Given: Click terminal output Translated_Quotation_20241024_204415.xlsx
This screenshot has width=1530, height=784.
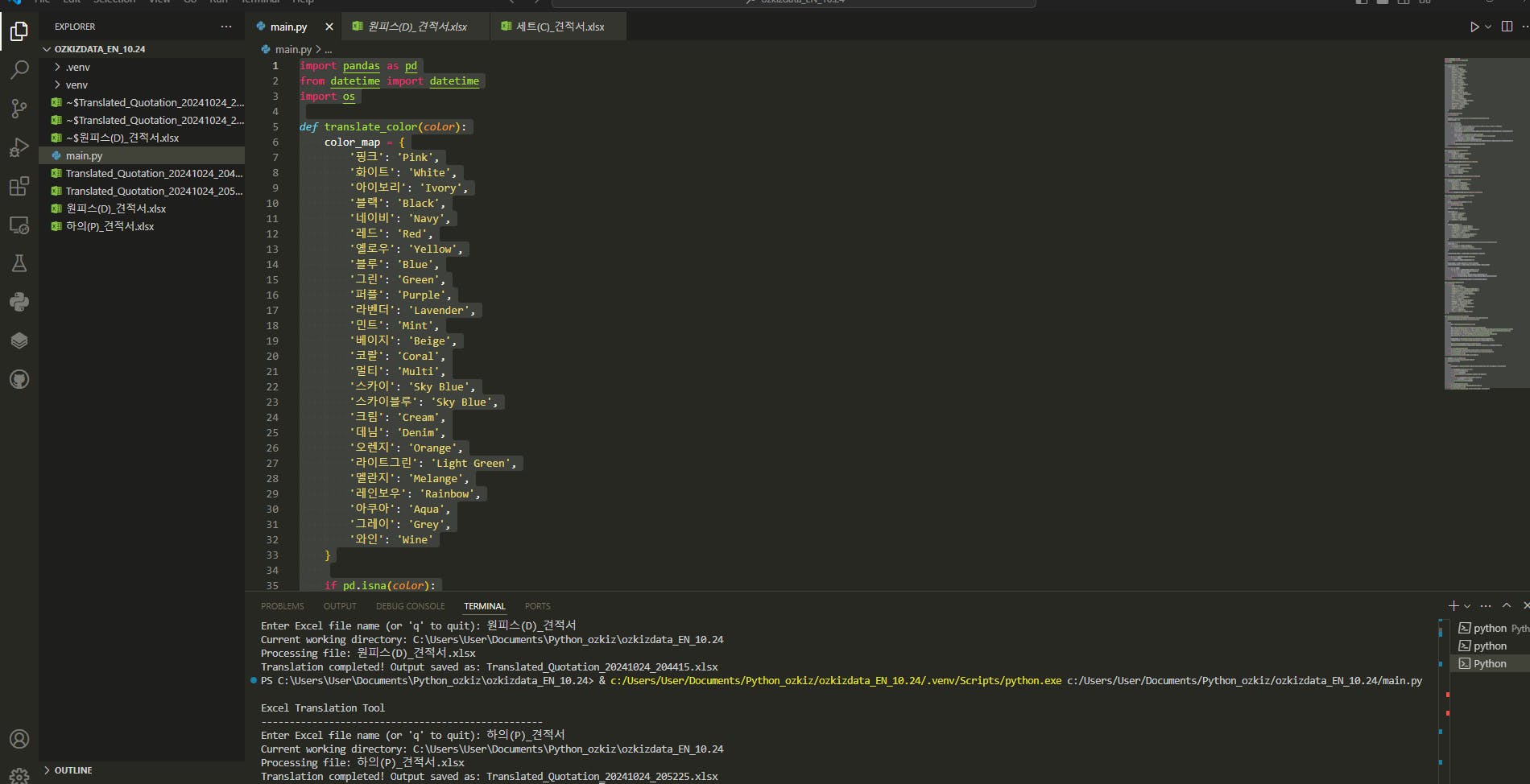Looking at the screenshot, I should tap(602, 667).
